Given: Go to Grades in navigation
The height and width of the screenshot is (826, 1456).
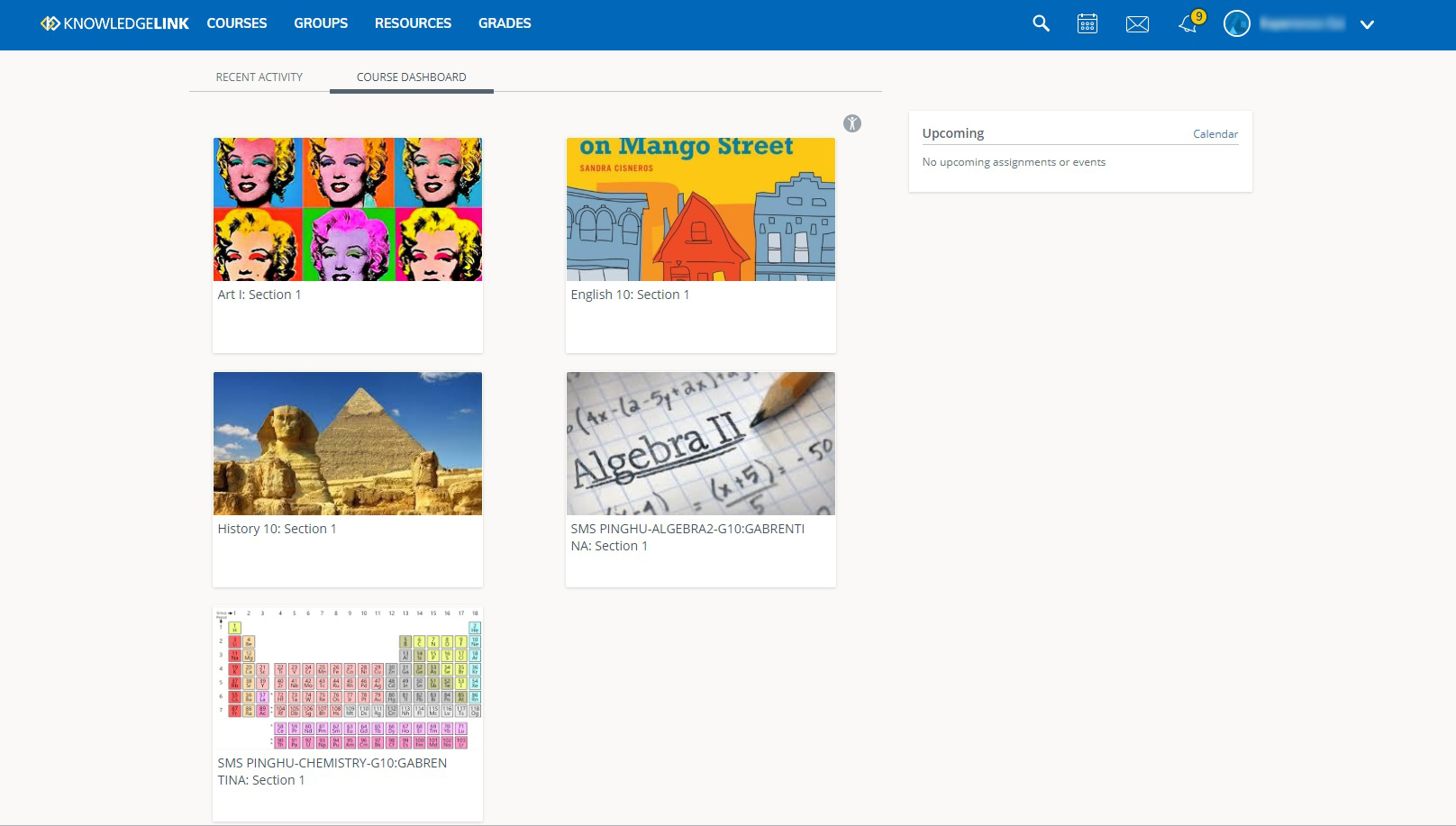Looking at the screenshot, I should click(x=505, y=23).
